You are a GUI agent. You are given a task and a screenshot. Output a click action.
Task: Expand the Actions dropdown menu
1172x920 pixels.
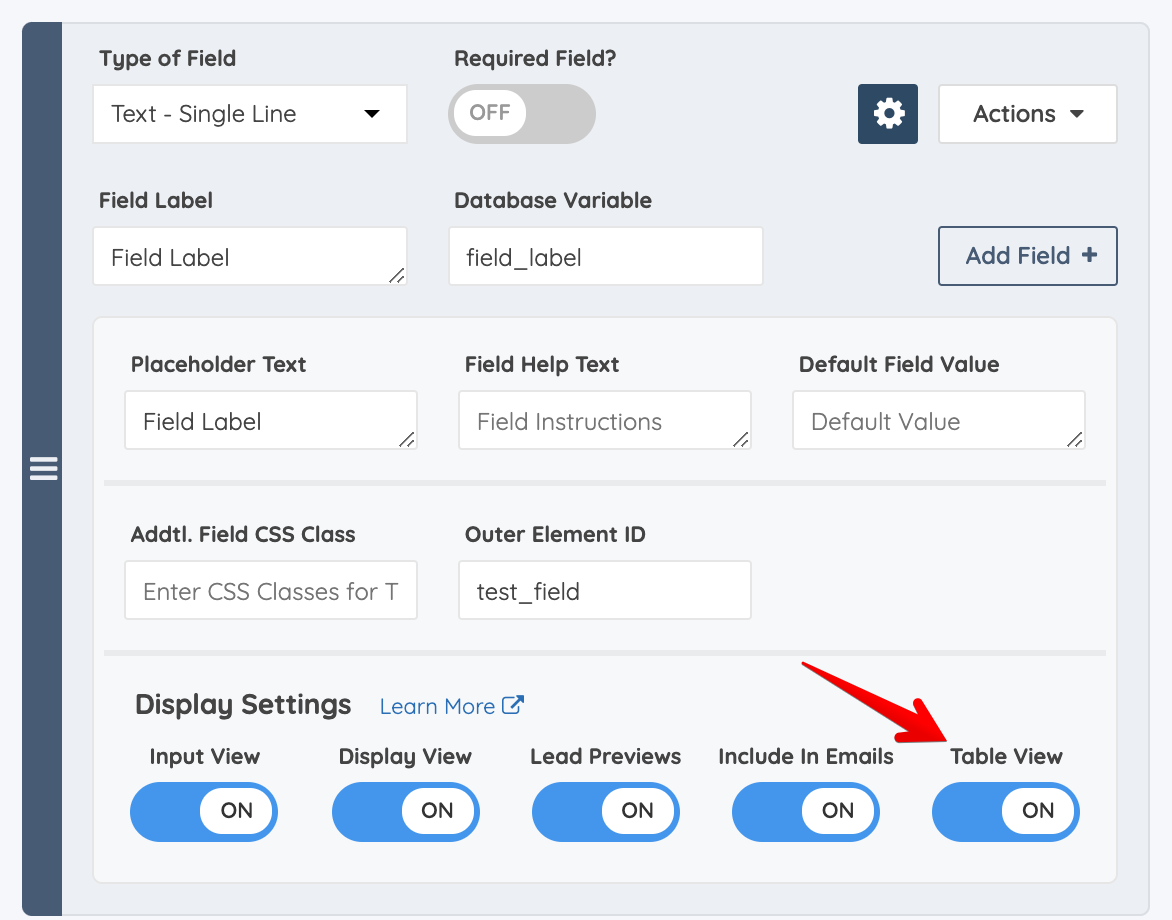[1027, 113]
